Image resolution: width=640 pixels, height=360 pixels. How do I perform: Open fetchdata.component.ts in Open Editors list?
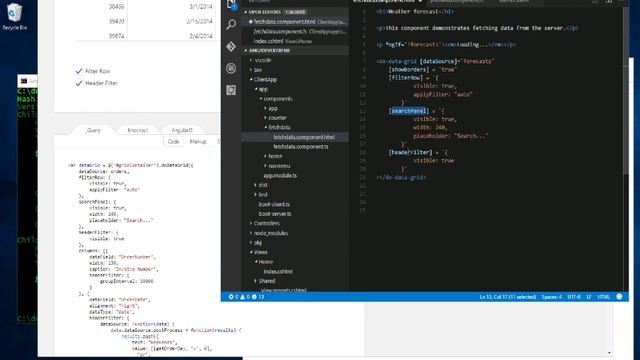pos(295,31)
